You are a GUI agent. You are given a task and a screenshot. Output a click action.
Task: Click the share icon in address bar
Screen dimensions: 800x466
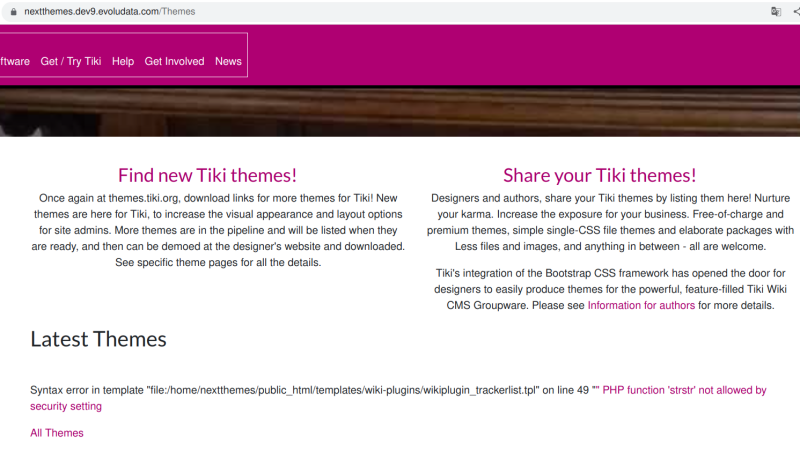coord(796,11)
